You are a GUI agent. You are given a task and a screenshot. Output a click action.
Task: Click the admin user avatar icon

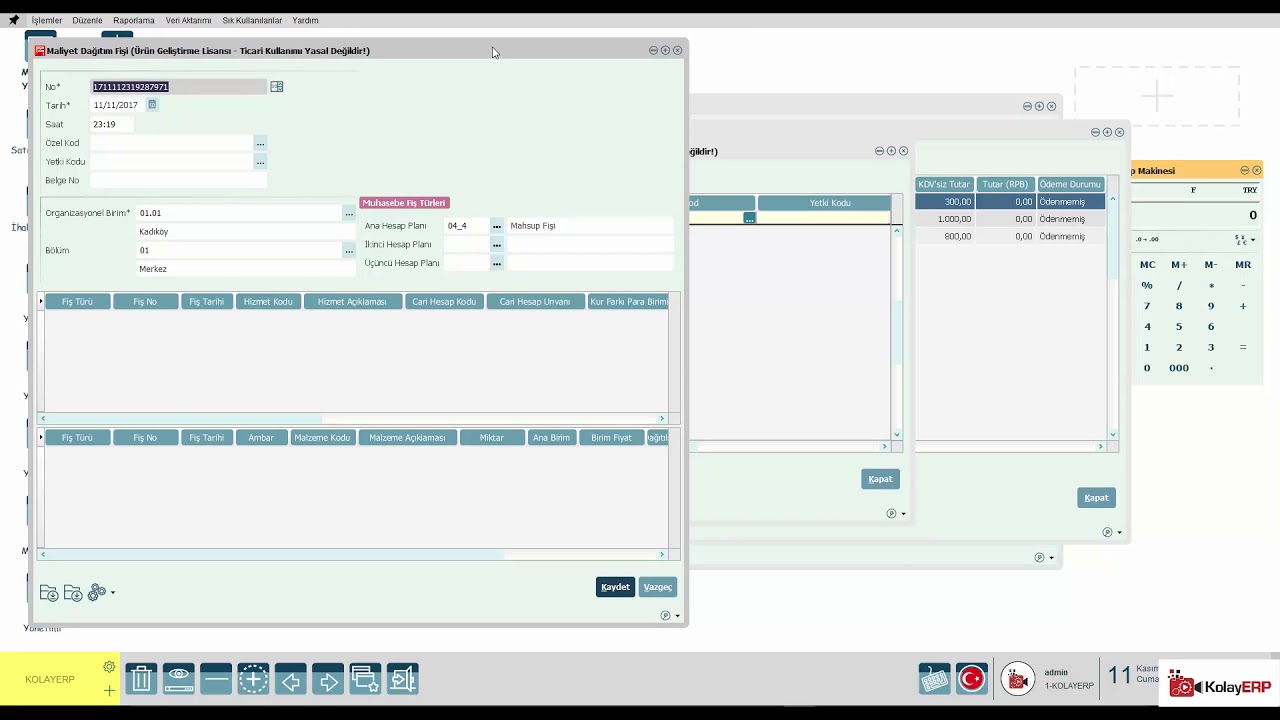pos(1018,680)
